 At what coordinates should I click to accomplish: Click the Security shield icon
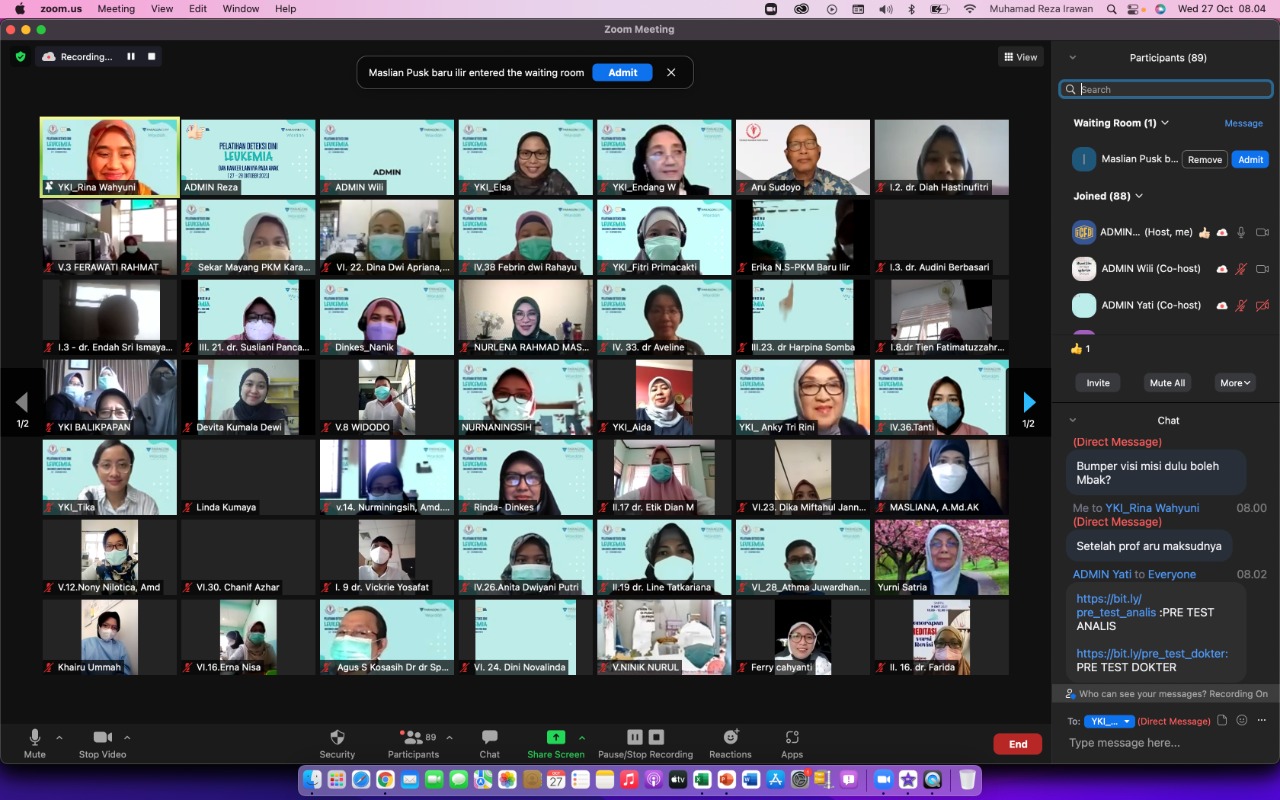point(337,738)
